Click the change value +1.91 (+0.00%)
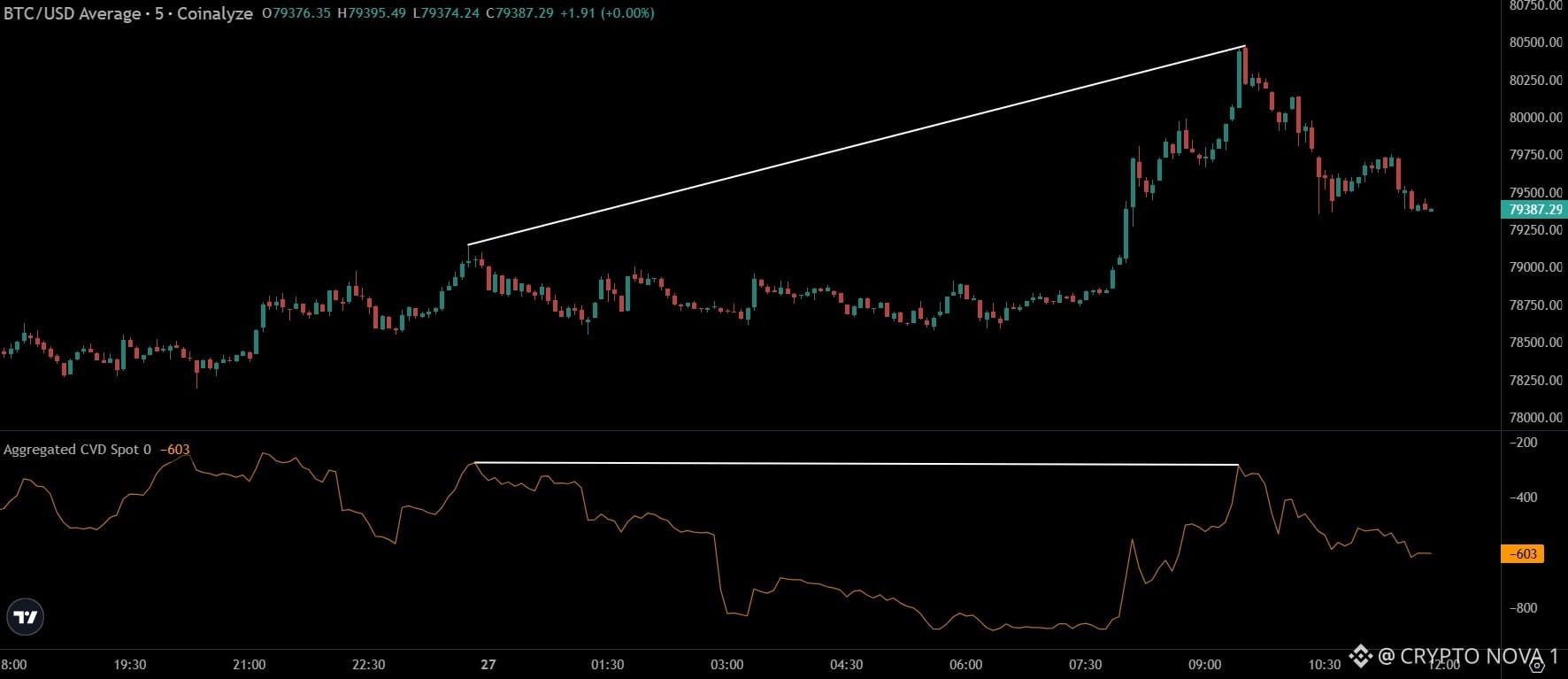 [x=608, y=13]
